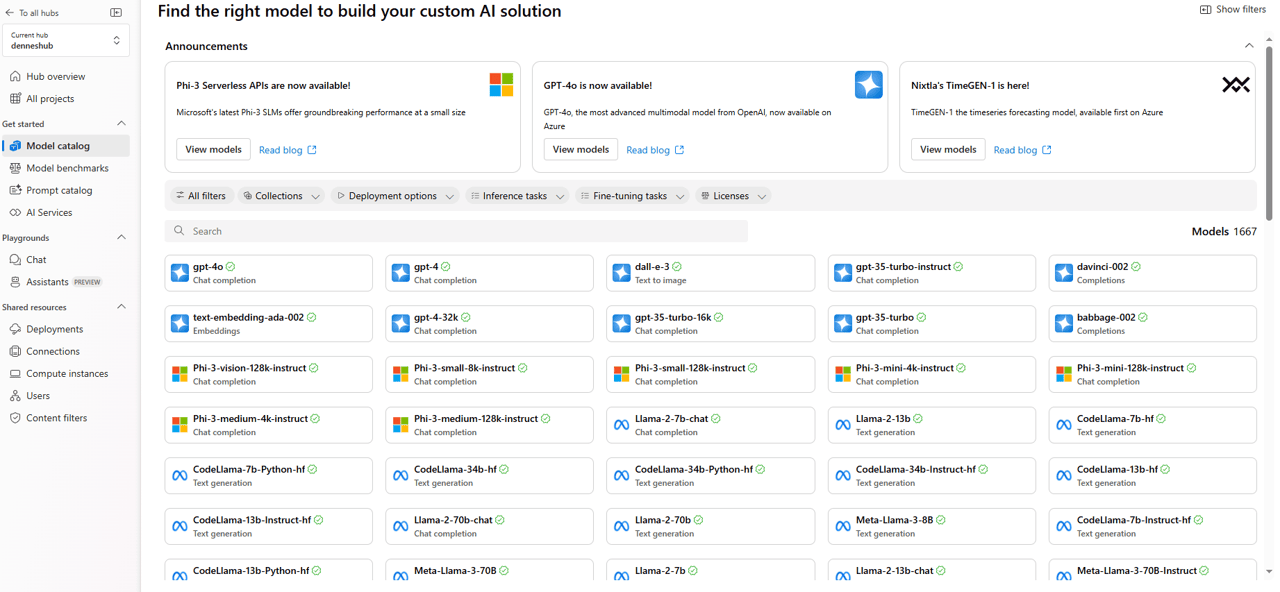Click the scrollbar down arrow
The width and height of the screenshot is (1280, 592).
(1269, 572)
